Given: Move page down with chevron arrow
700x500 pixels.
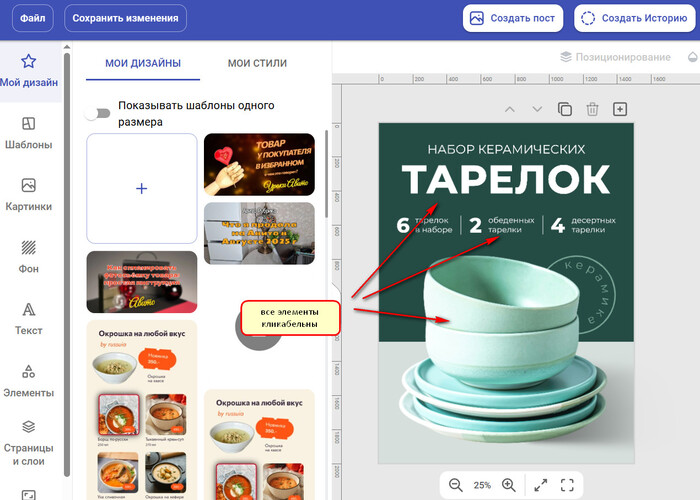Looking at the screenshot, I should tap(537, 109).
